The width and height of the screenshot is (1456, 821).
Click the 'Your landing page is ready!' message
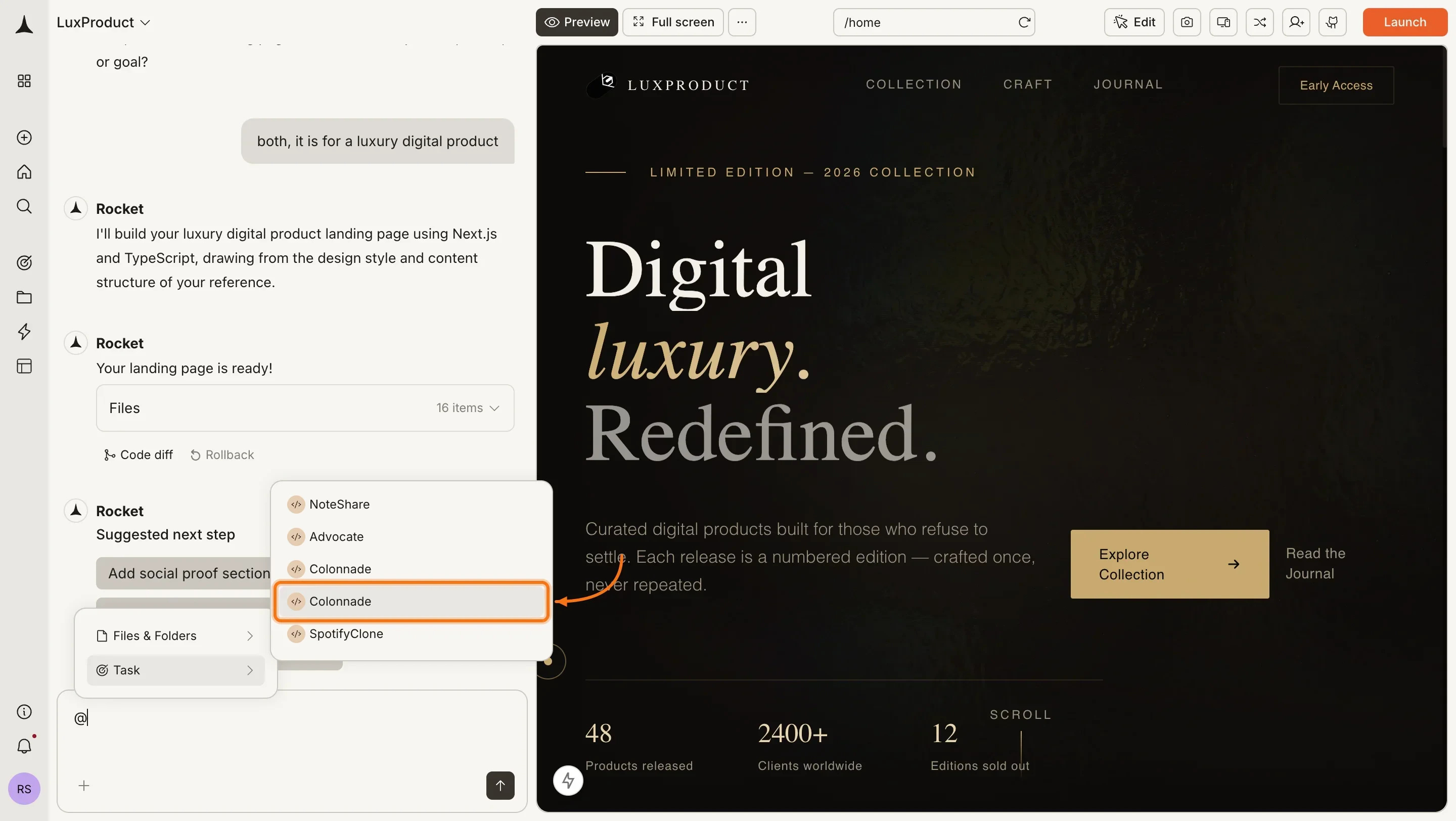pos(184,369)
